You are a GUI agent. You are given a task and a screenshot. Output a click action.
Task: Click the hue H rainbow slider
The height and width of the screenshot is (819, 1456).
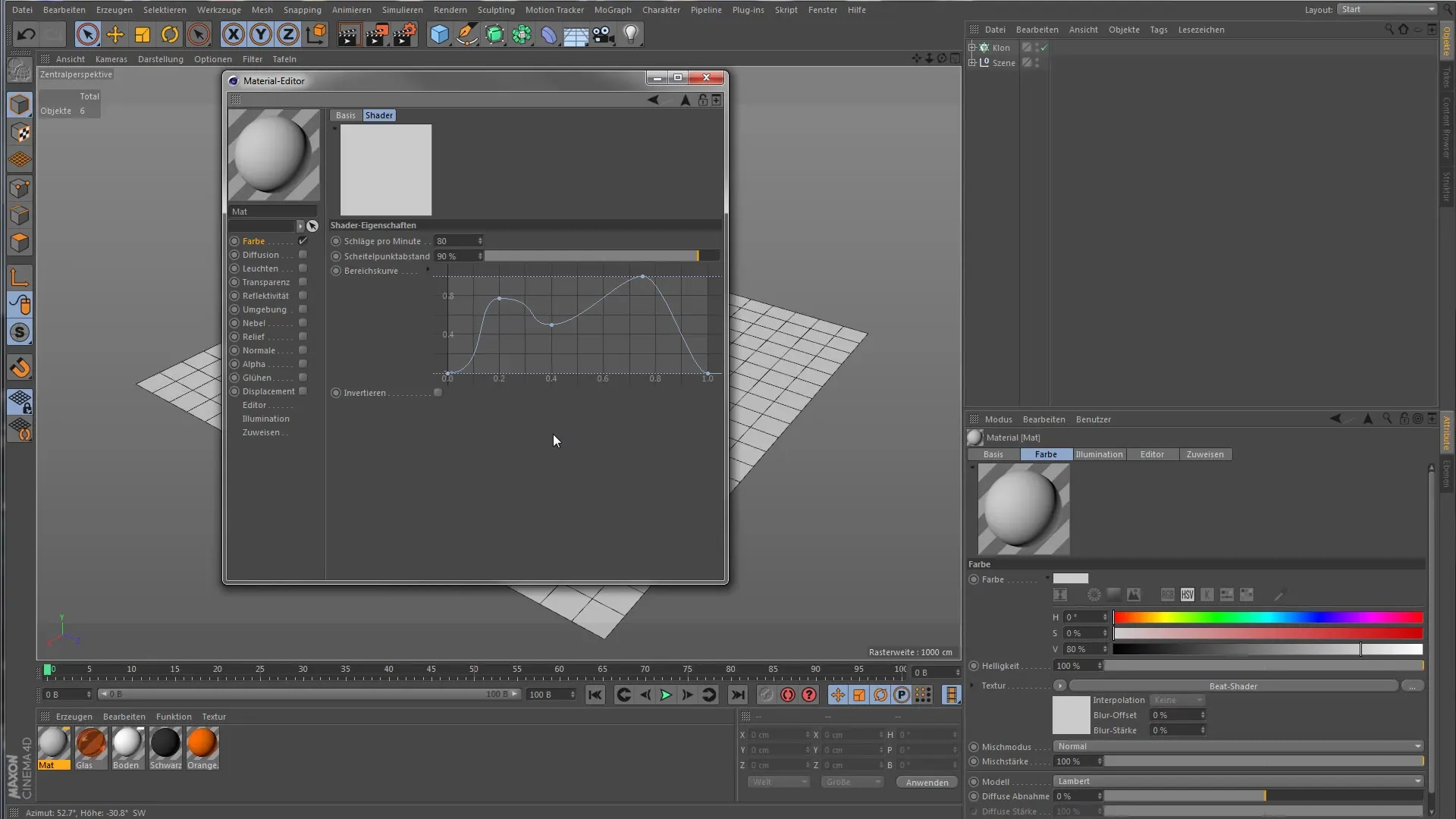tap(1268, 617)
